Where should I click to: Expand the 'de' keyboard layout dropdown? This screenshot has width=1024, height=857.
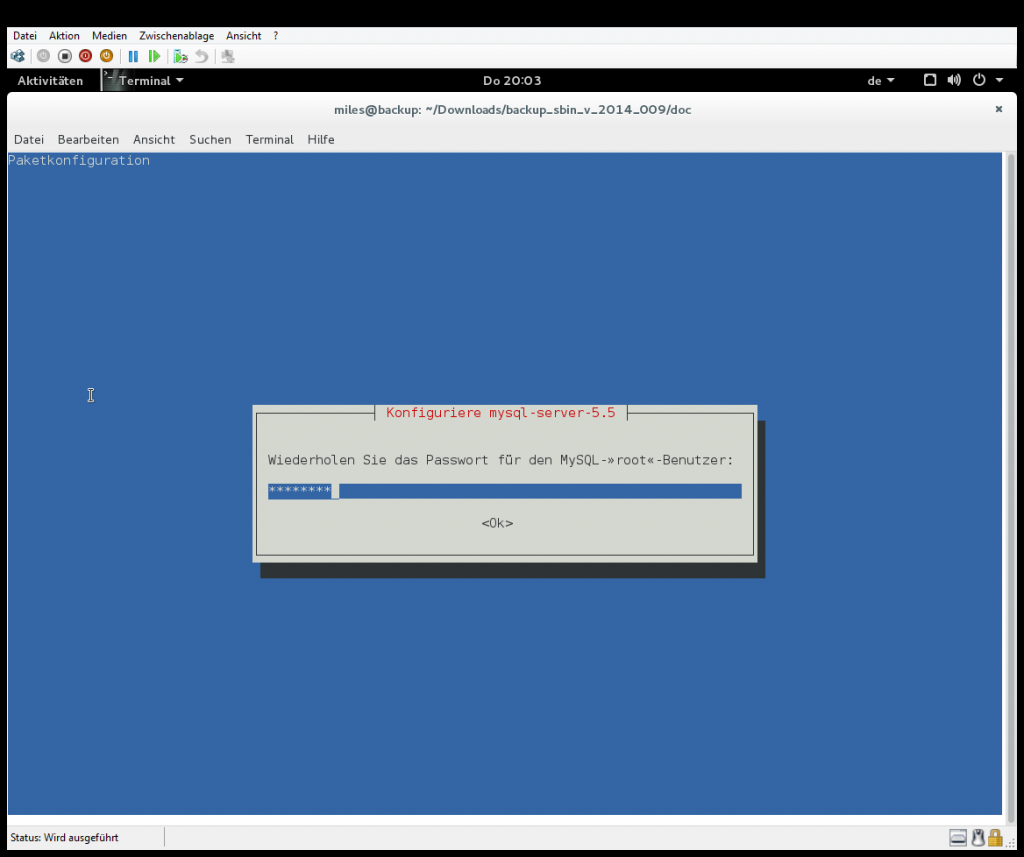click(880, 80)
